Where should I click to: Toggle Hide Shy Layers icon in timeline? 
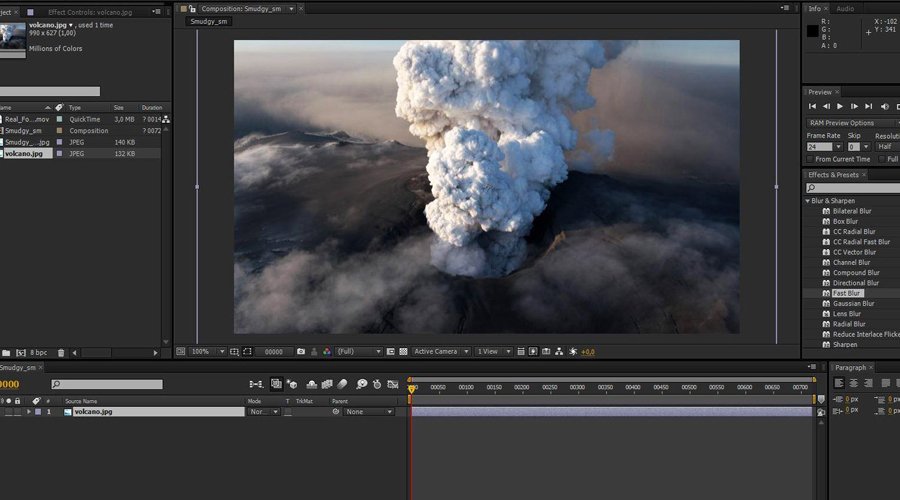[312, 384]
